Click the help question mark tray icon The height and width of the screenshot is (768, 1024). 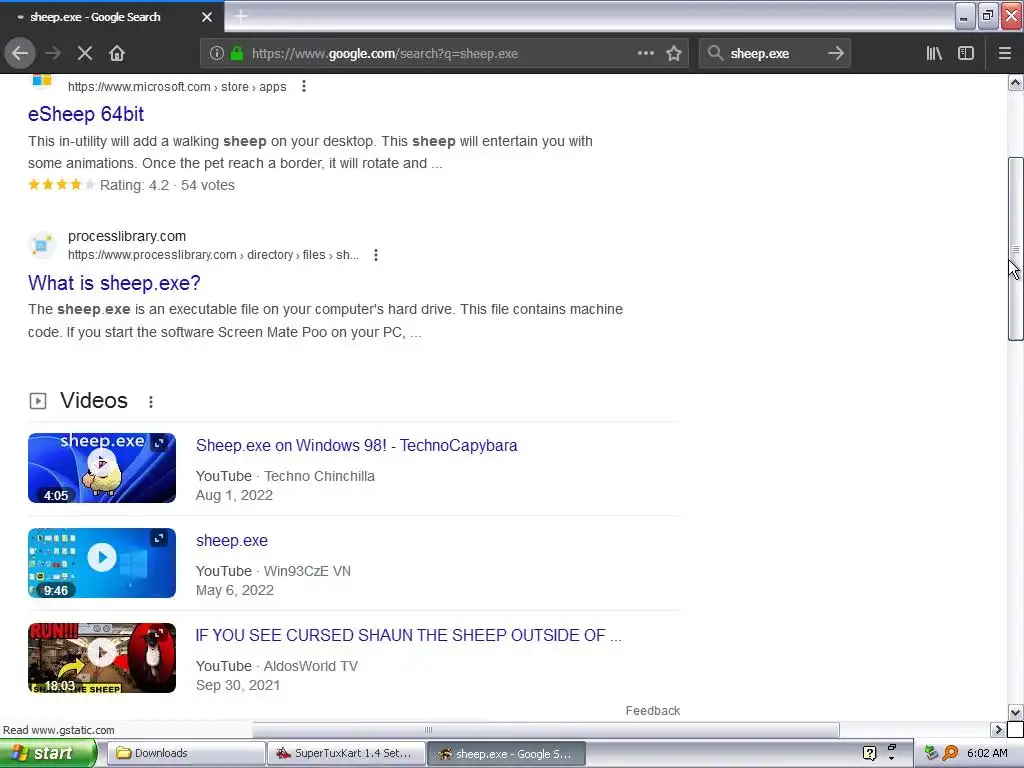[x=869, y=754]
